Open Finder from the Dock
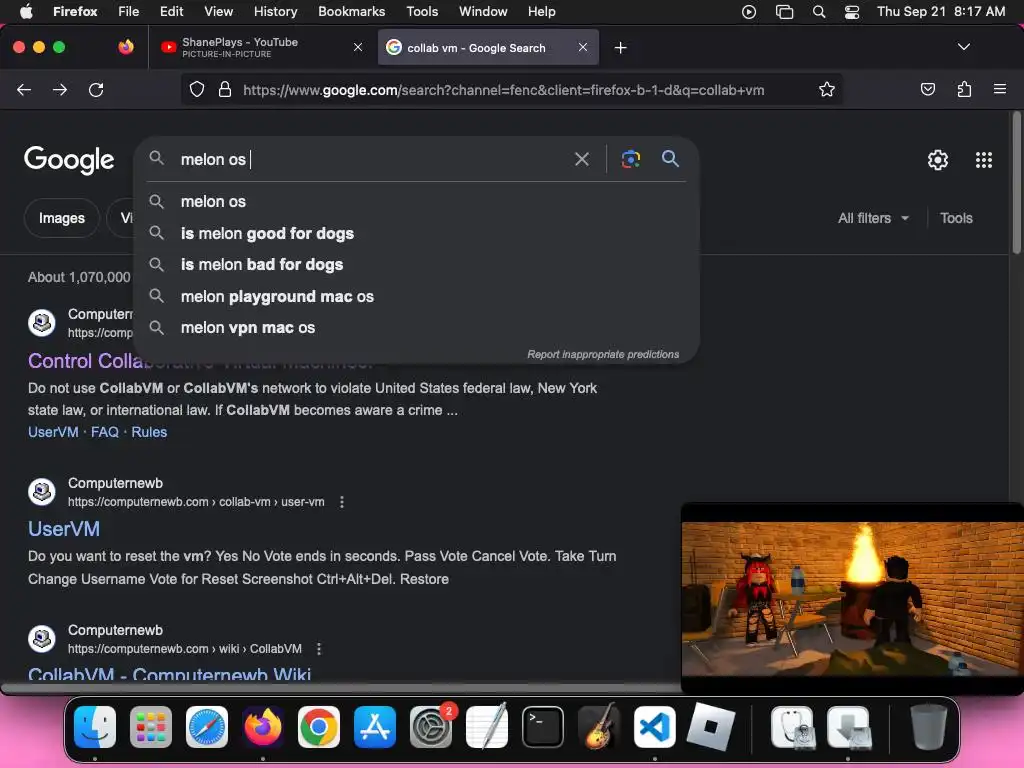This screenshot has height=768, width=1024. tap(95, 726)
